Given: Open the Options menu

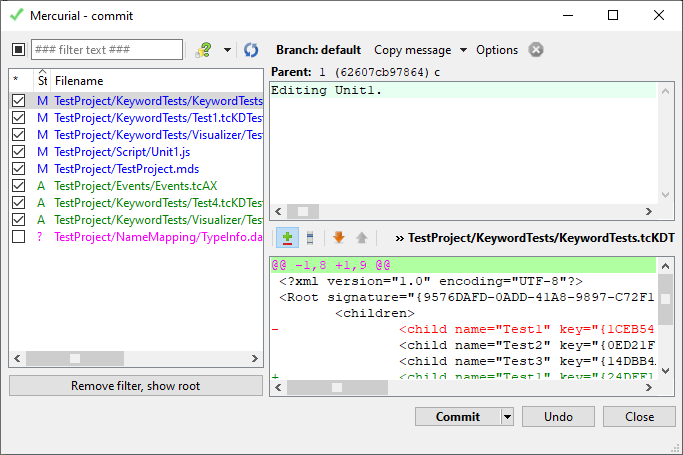Looking at the screenshot, I should point(497,50).
